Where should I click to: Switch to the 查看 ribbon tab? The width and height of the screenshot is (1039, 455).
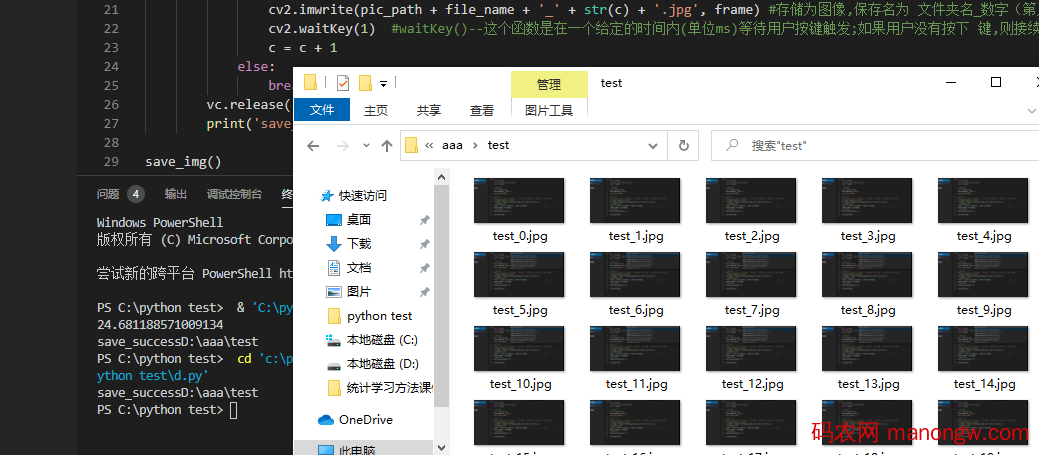tap(482, 110)
